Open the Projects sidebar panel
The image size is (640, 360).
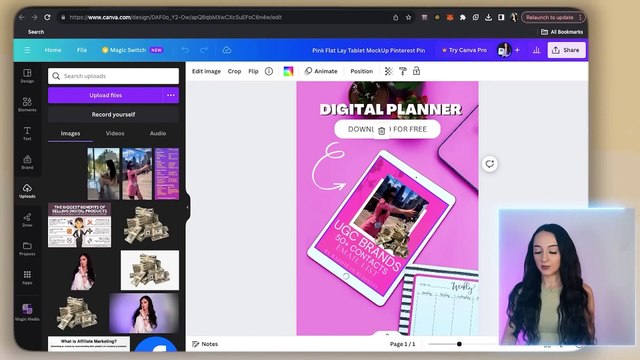[27, 249]
